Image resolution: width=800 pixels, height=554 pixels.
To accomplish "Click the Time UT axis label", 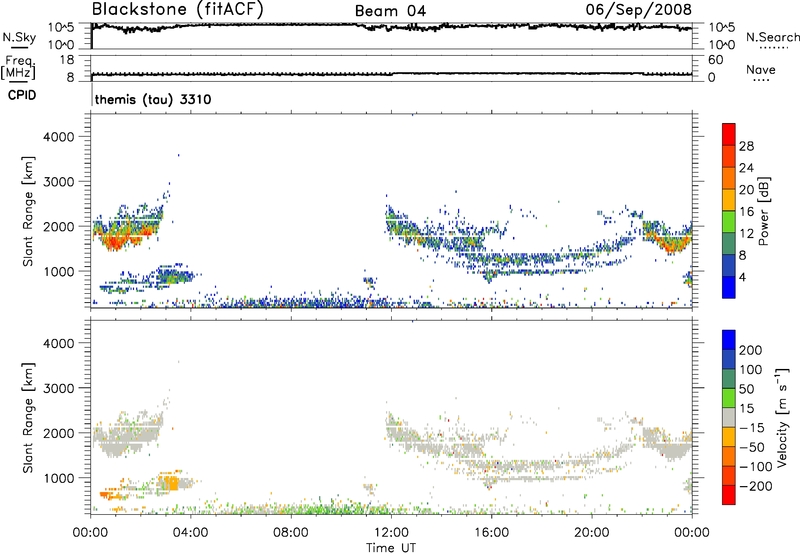I will coord(391,548).
